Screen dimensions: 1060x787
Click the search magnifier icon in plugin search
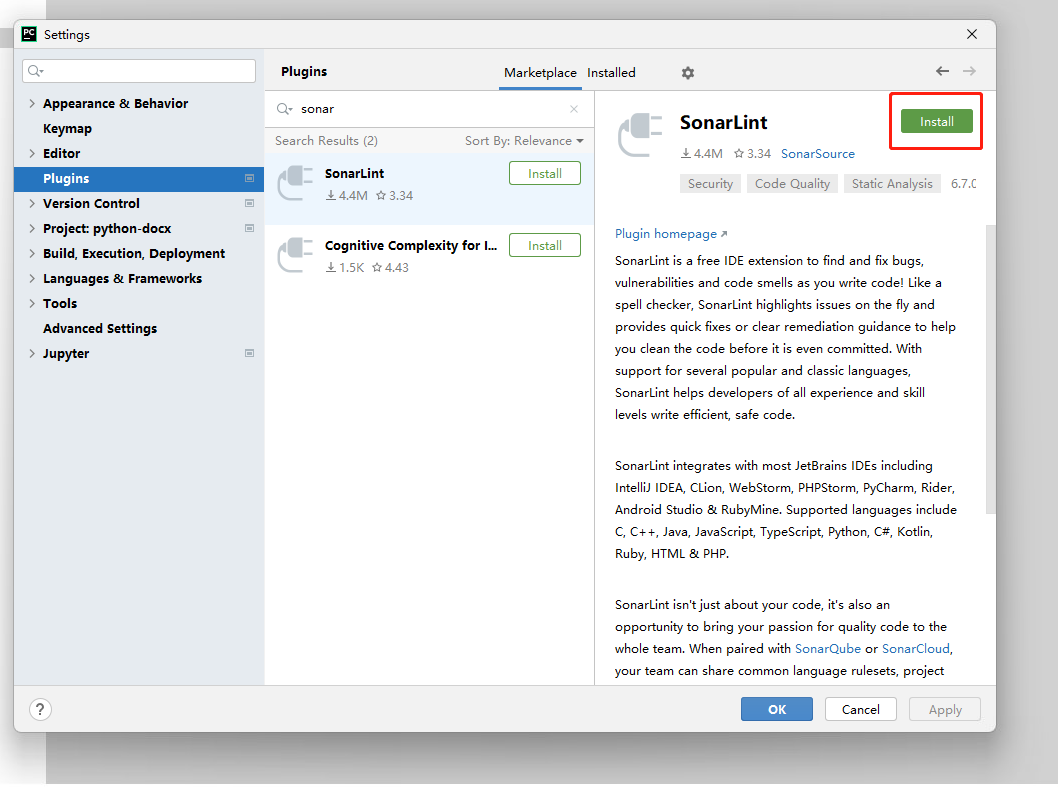pos(284,109)
